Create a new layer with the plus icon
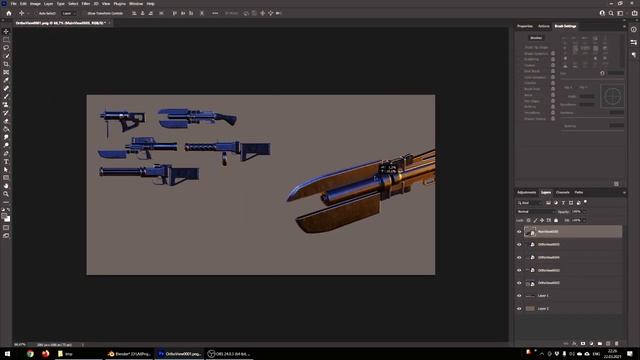Viewport: 640px width, 360px height. point(608,344)
